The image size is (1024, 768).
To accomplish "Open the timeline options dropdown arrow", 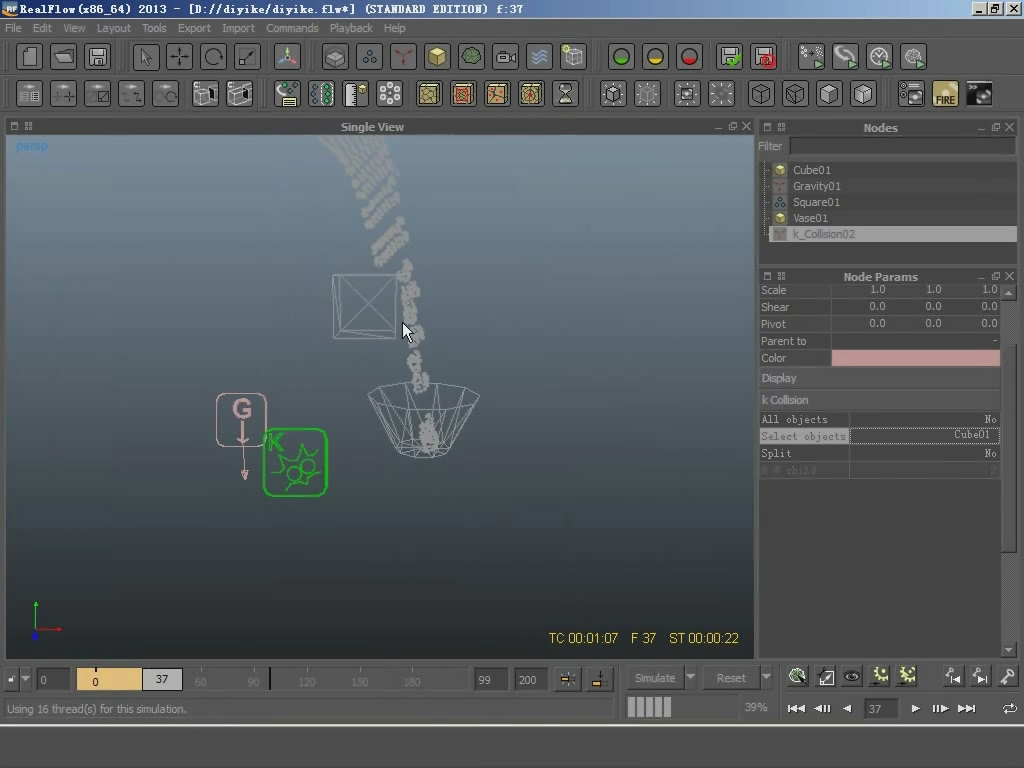I will [x=25, y=679].
